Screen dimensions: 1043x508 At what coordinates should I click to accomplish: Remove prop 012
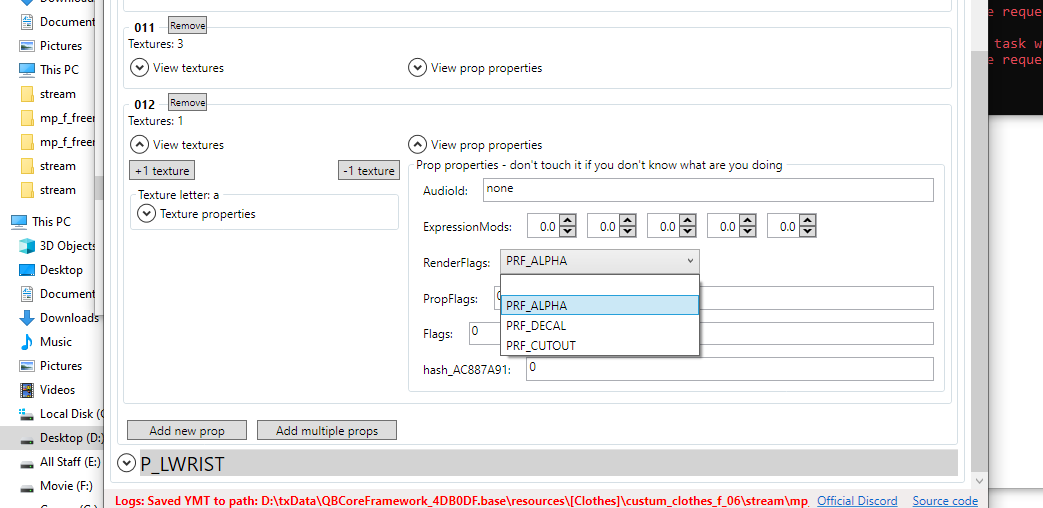[x=187, y=103]
